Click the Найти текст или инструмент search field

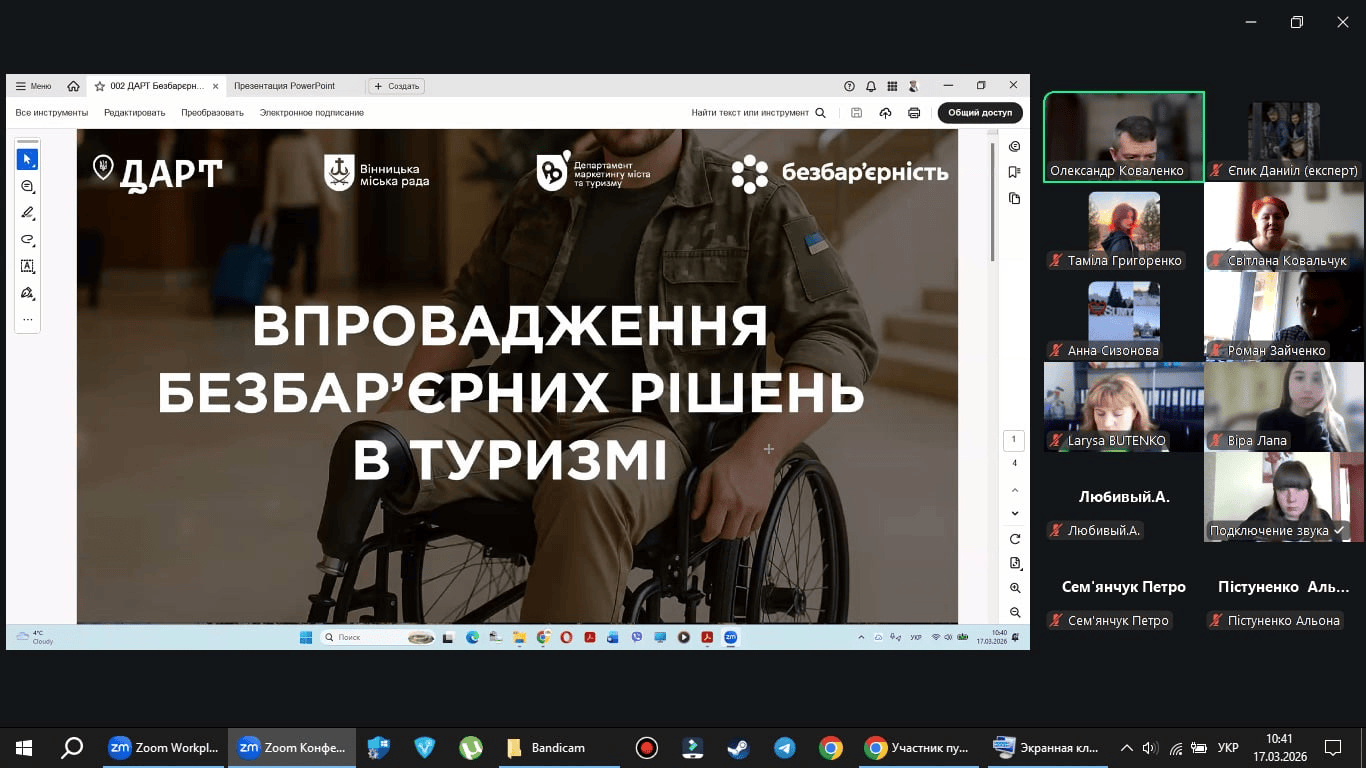[758, 113]
